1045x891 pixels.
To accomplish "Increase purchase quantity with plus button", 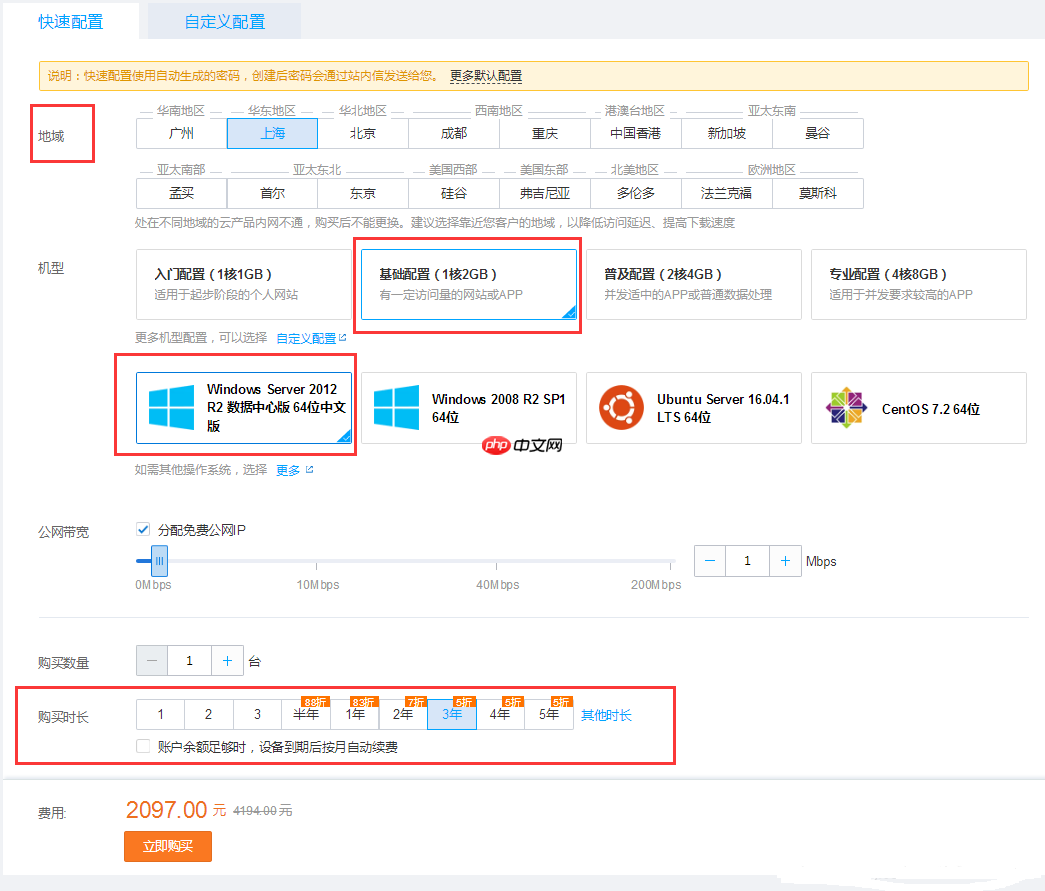I will point(227,660).
